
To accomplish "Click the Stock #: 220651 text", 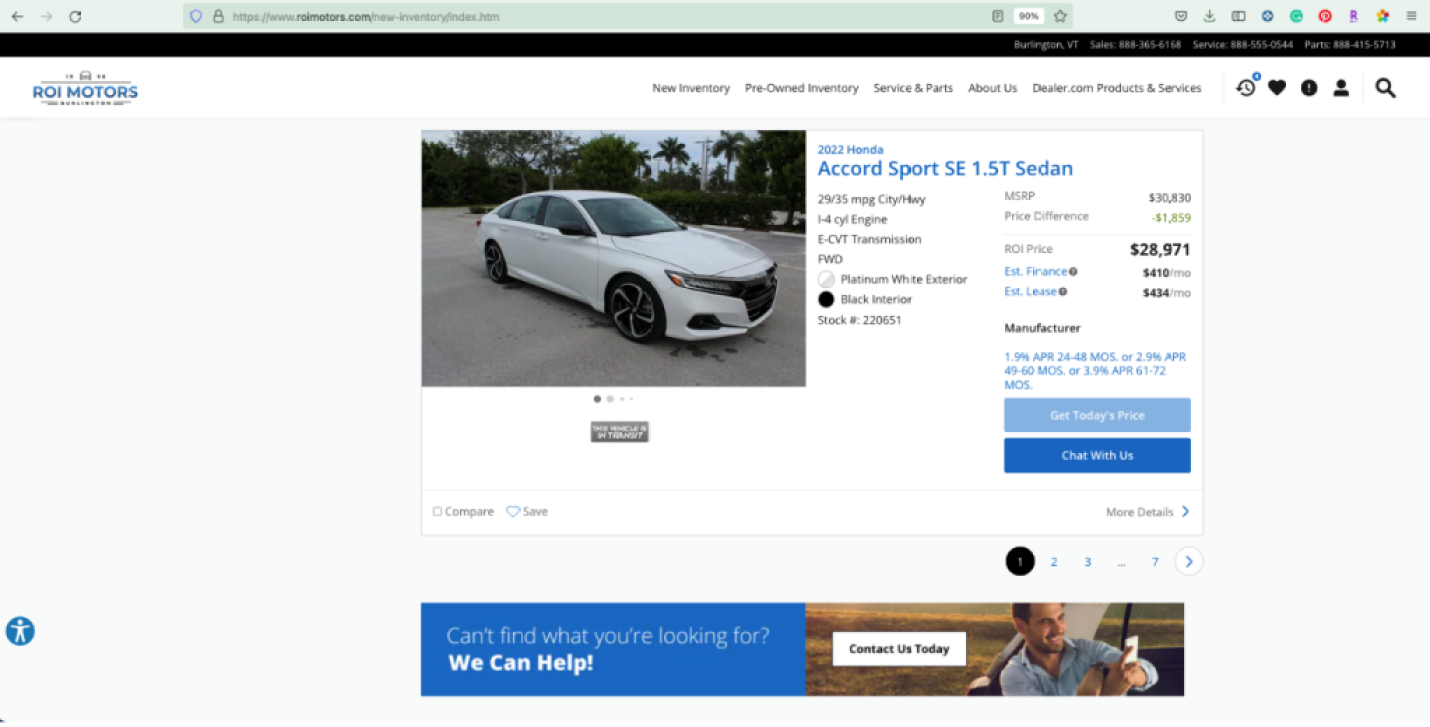I will click(859, 320).
